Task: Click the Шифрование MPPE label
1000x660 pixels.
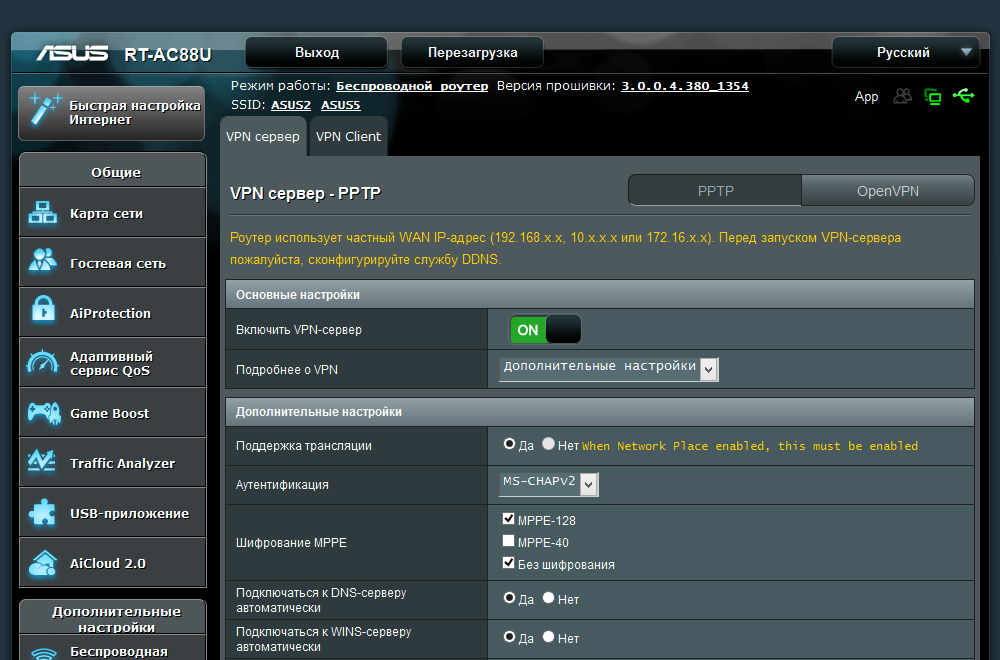Action: coord(291,543)
